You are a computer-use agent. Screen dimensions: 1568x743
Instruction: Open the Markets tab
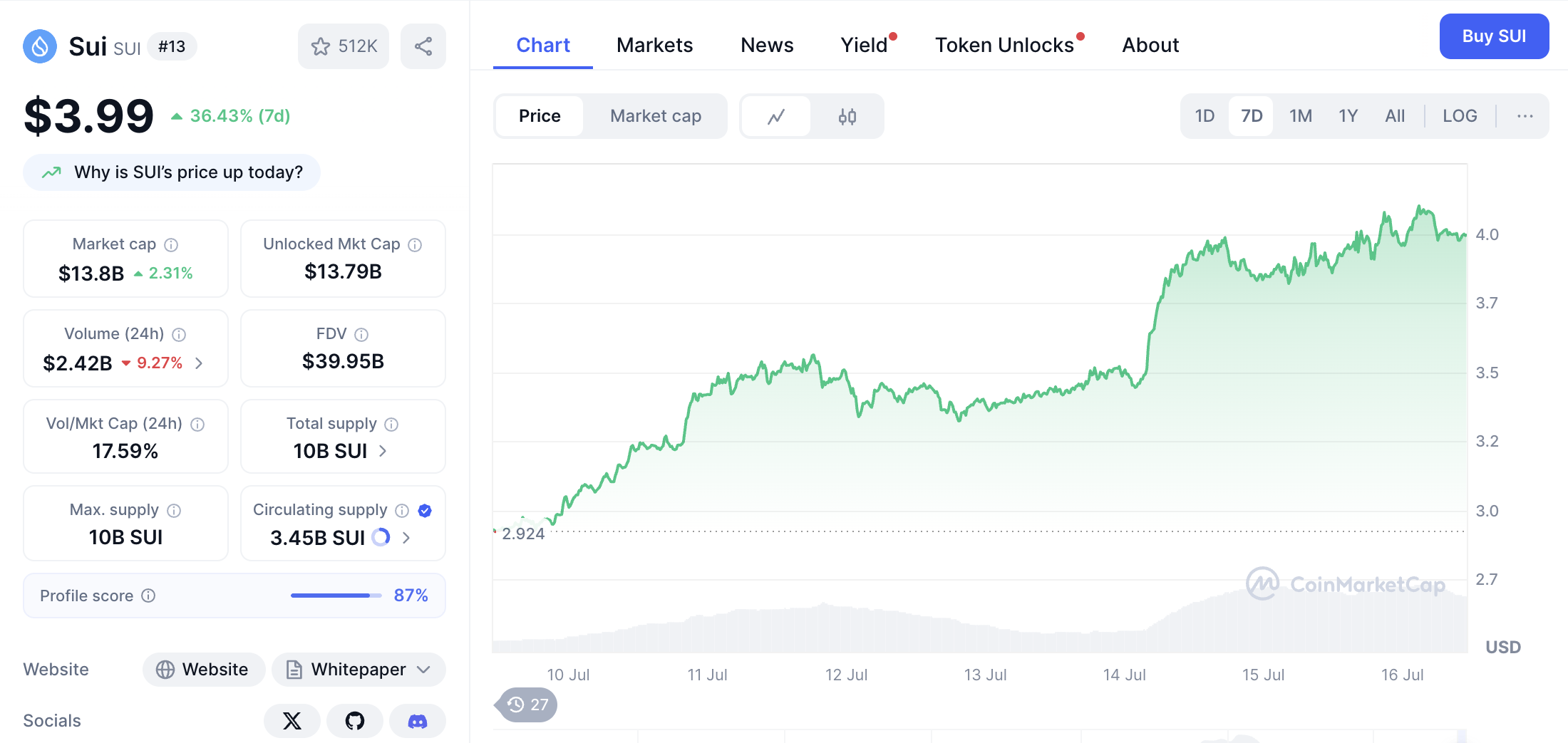point(654,45)
